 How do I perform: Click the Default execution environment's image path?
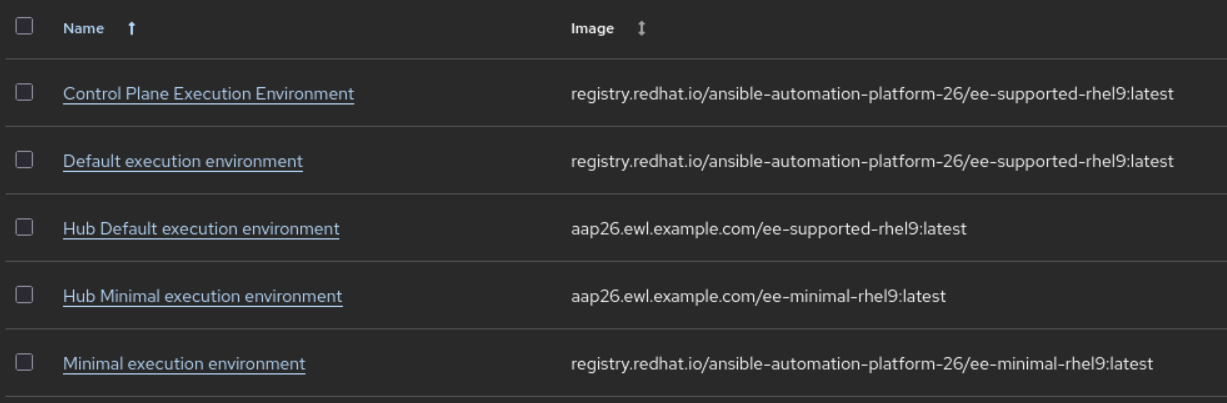(871, 161)
